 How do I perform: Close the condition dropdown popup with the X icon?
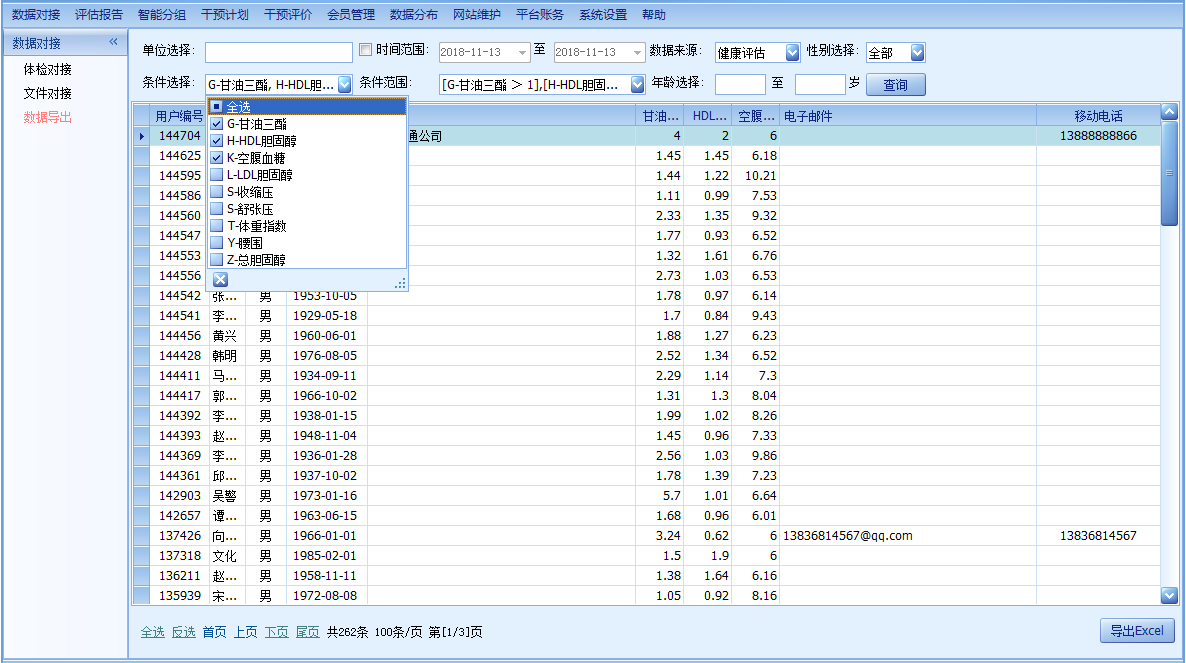coord(220,280)
